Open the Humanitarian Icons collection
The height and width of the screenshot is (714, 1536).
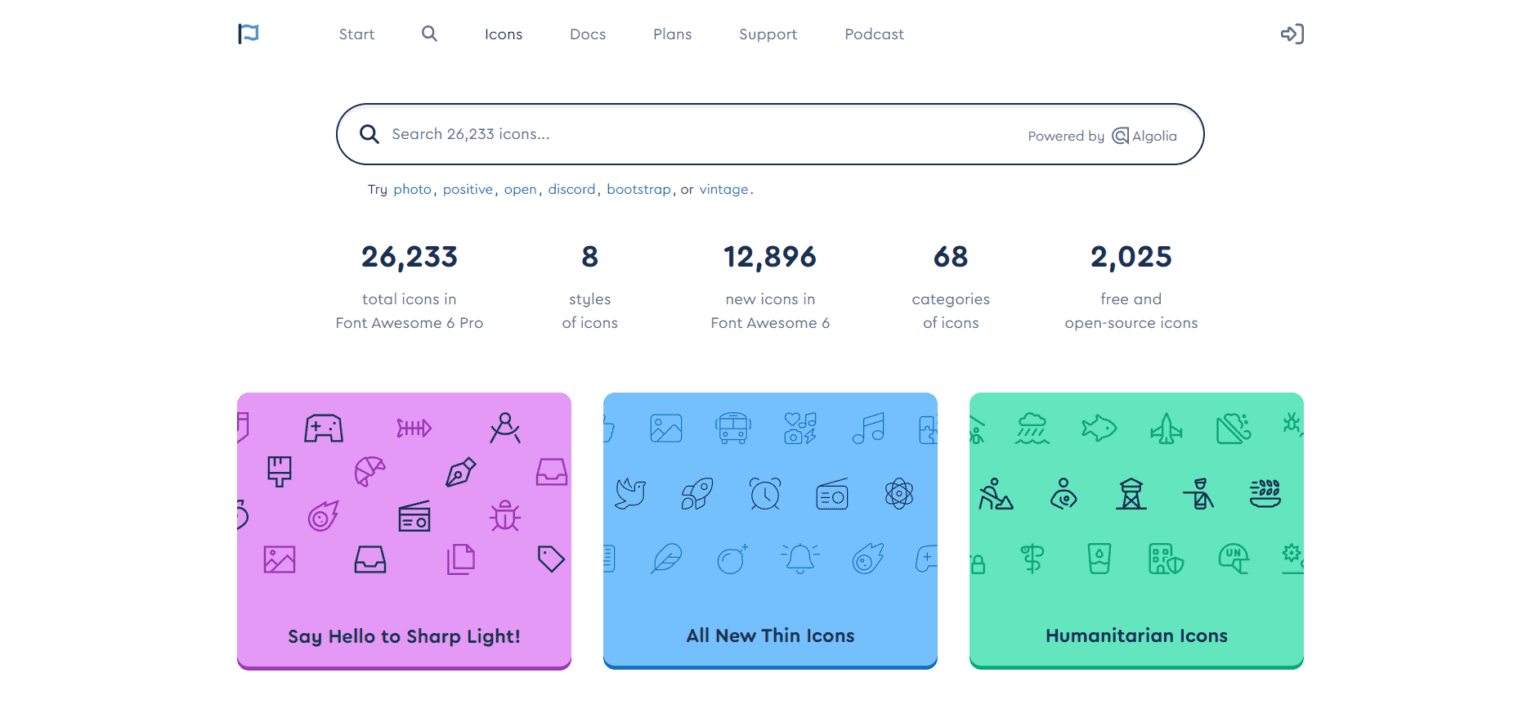pyautogui.click(x=1135, y=530)
